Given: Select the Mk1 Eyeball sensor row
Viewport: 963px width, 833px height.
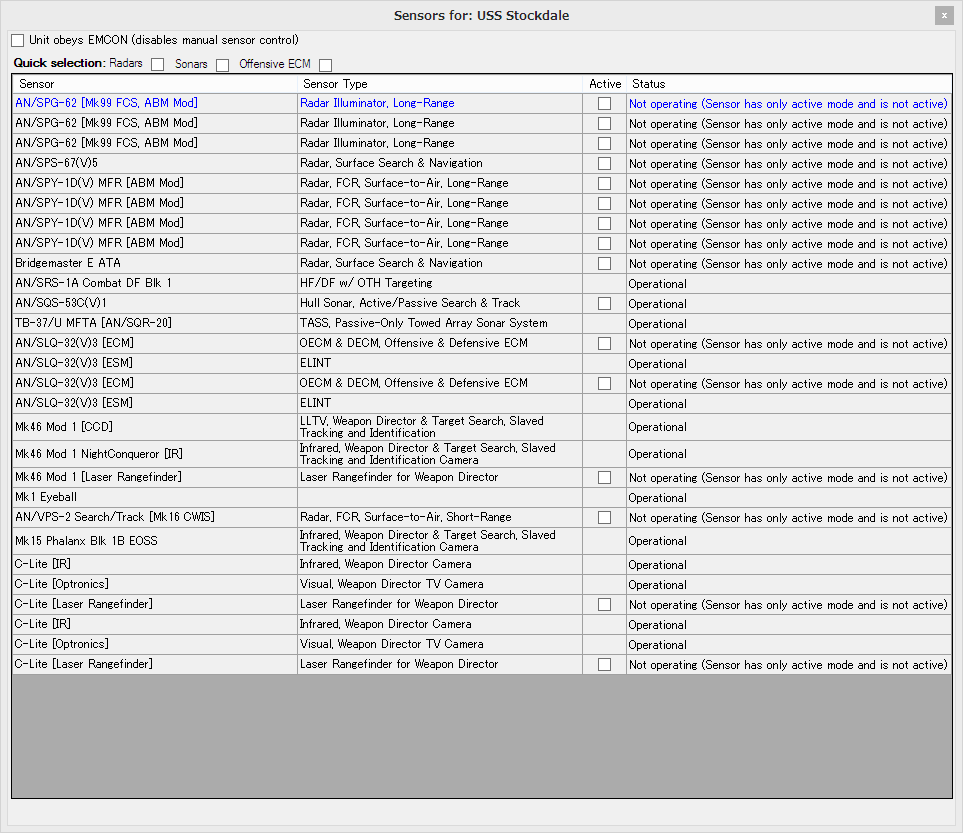Looking at the screenshot, I should coord(482,498).
